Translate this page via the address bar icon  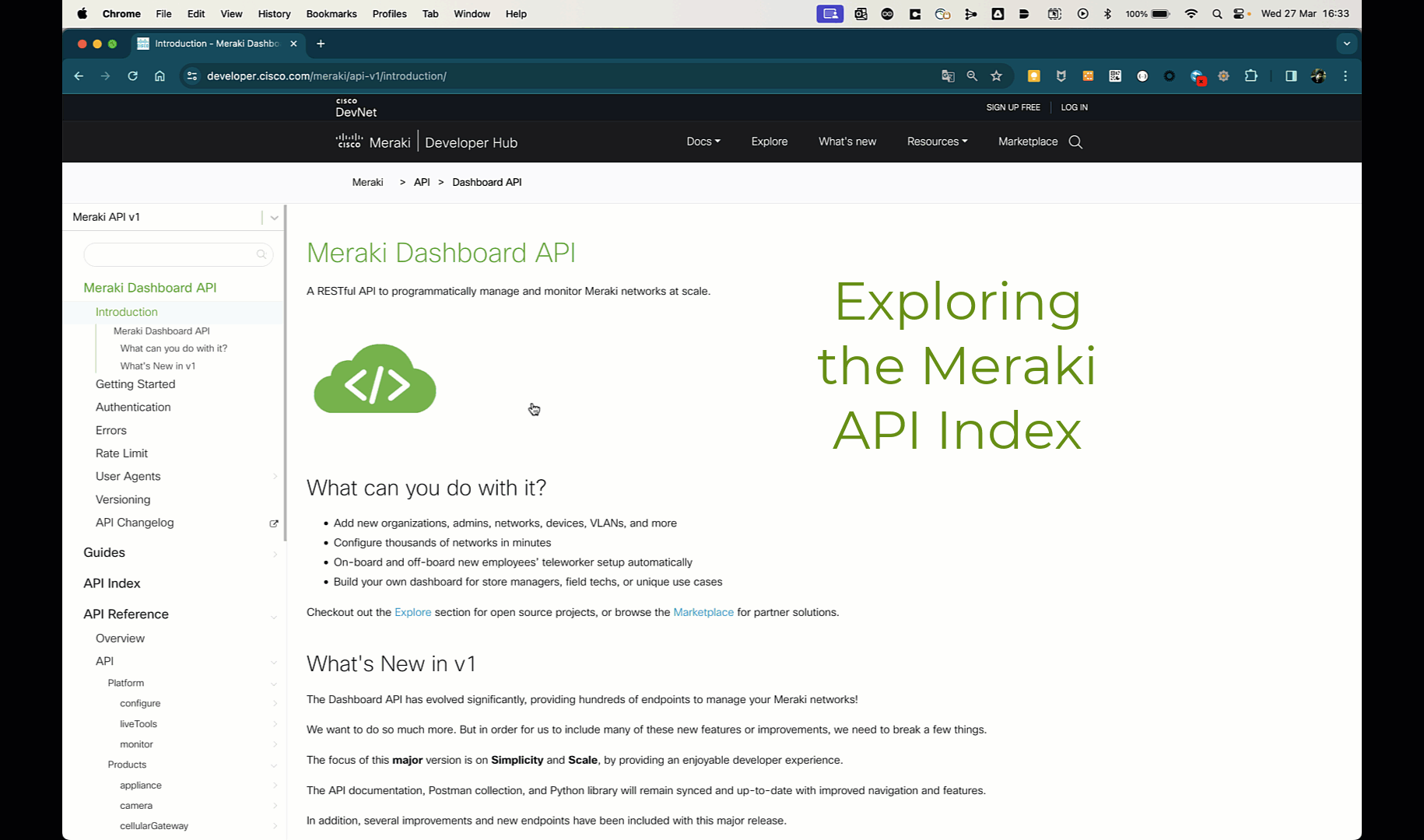(948, 75)
